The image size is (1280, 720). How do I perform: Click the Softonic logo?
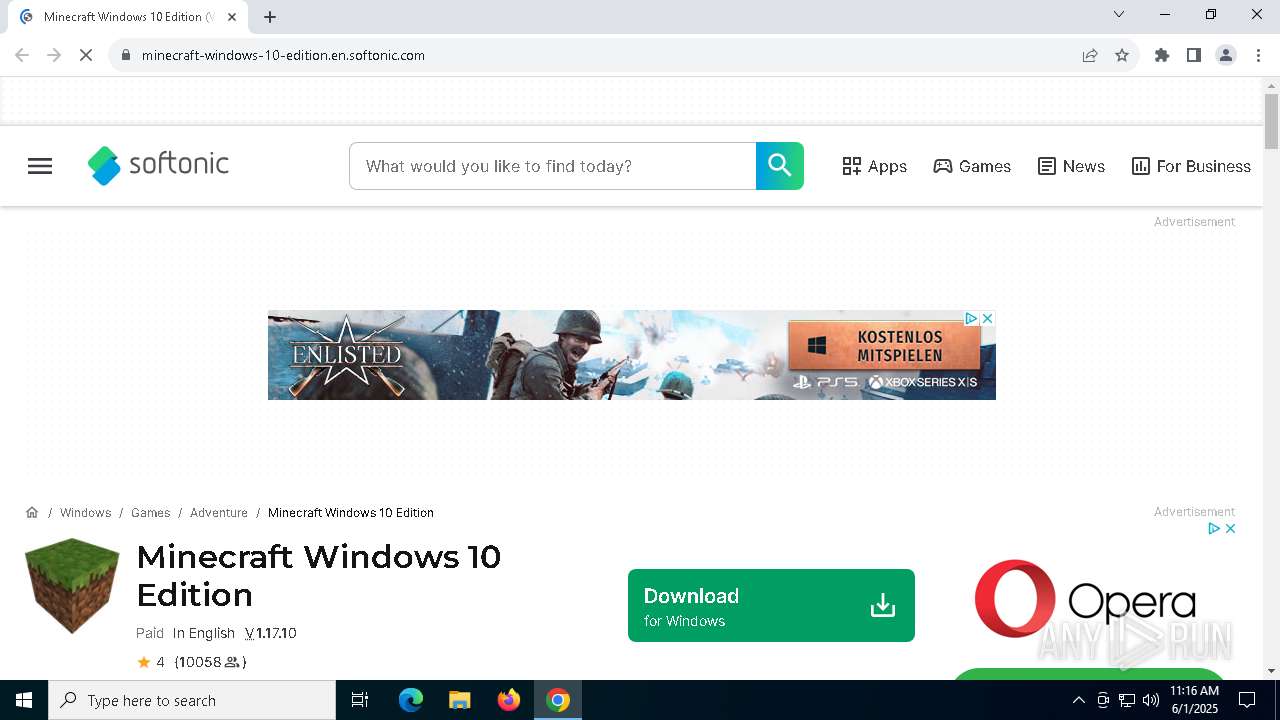[x=158, y=165]
